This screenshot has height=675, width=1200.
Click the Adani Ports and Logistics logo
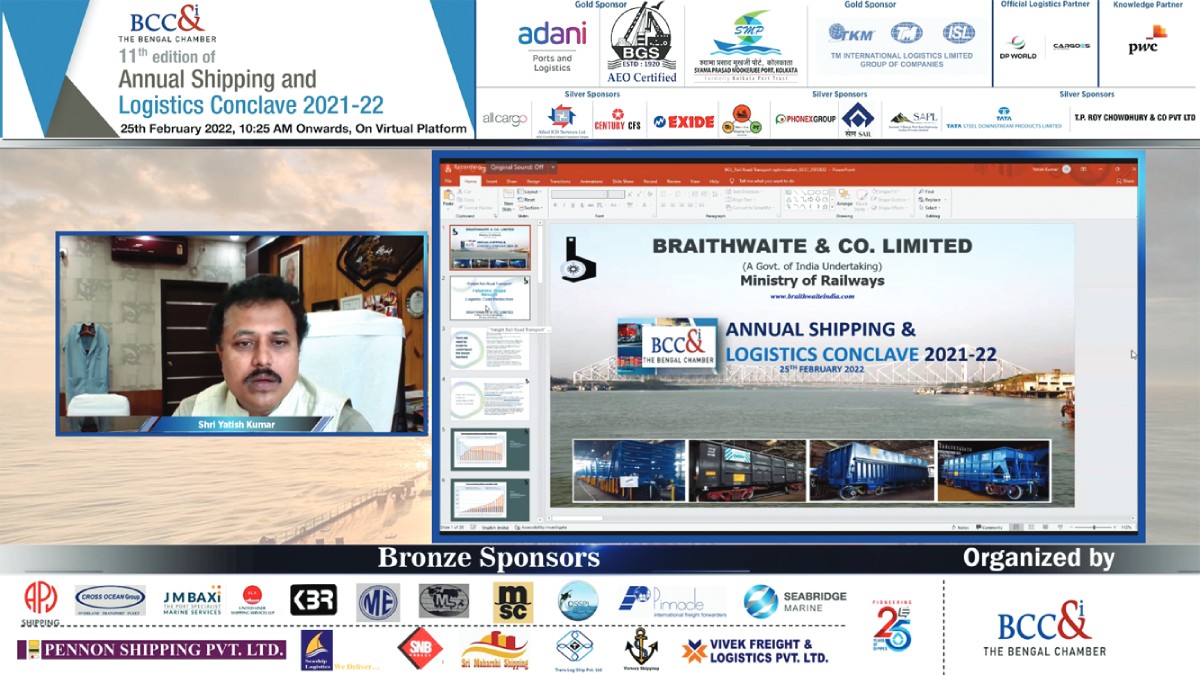tap(552, 46)
